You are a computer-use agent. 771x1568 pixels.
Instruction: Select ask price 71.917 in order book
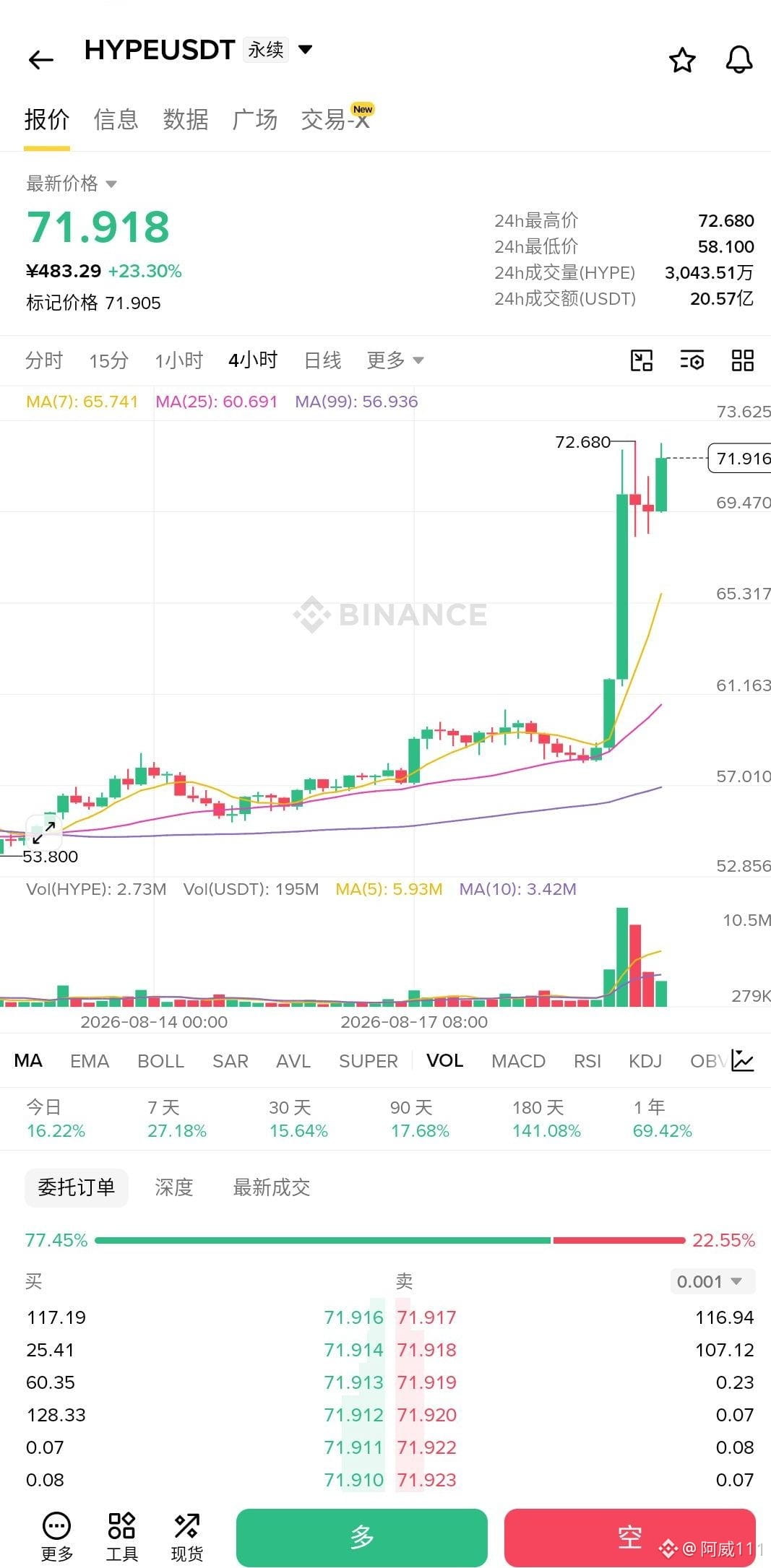[x=426, y=1317]
